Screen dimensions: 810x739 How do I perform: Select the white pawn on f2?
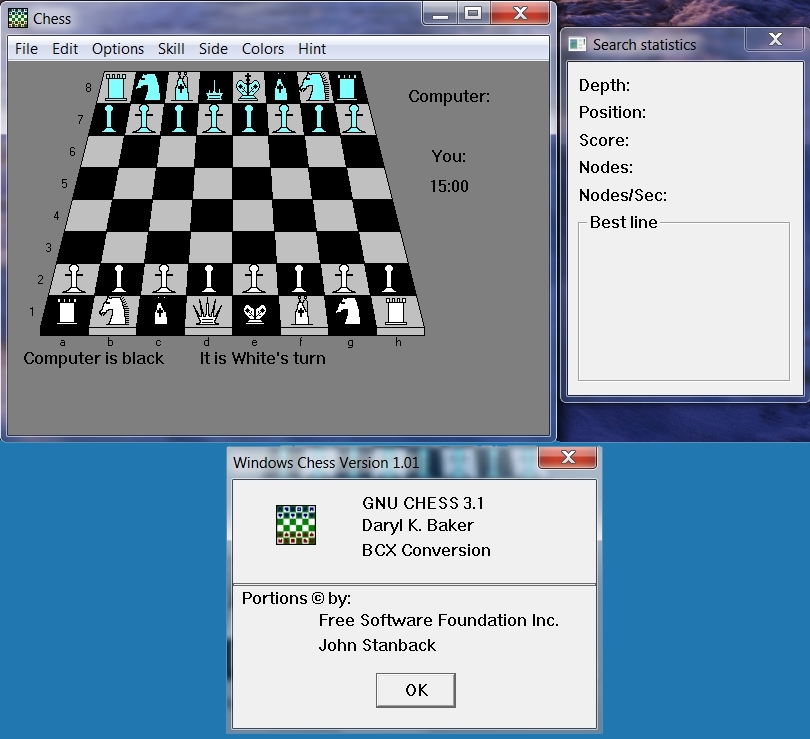point(299,279)
